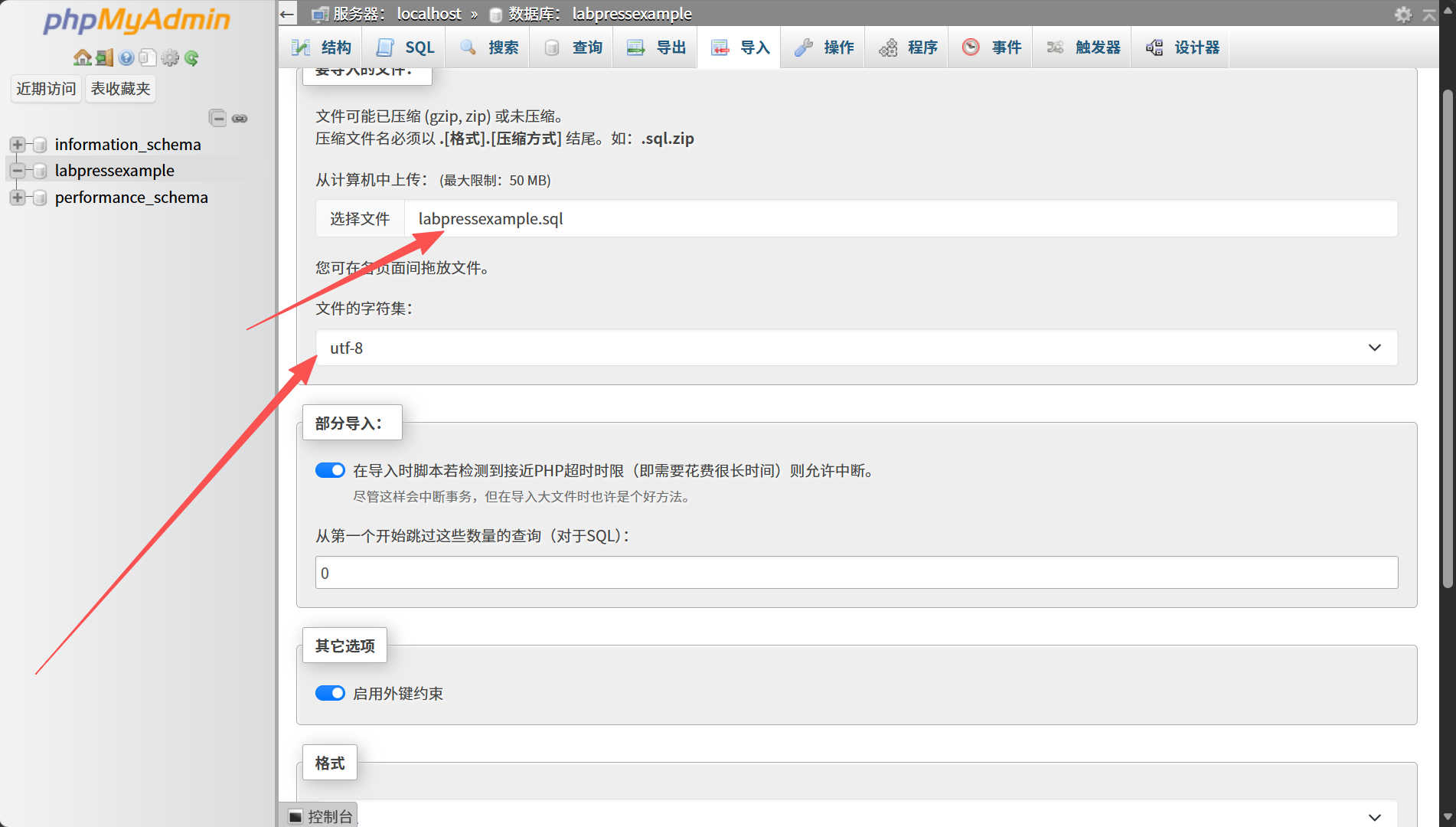Reload navigation panel with green refresh icon
1456x827 pixels.
click(x=191, y=57)
